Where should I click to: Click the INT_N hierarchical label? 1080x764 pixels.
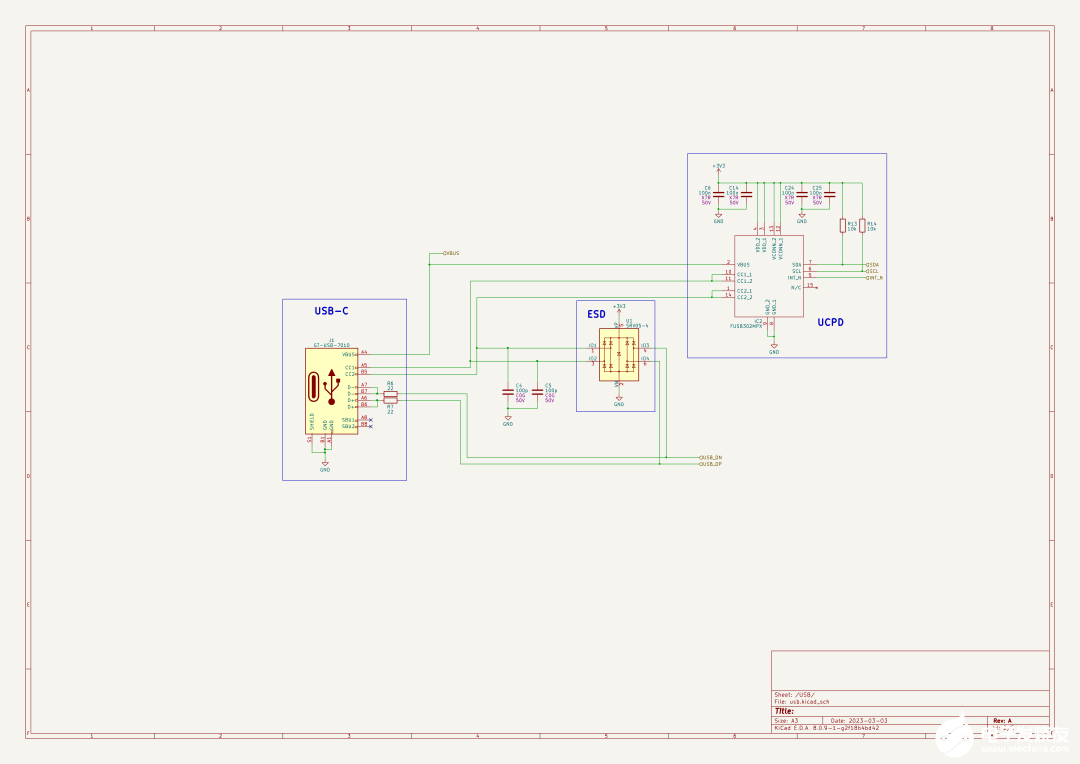[874, 278]
